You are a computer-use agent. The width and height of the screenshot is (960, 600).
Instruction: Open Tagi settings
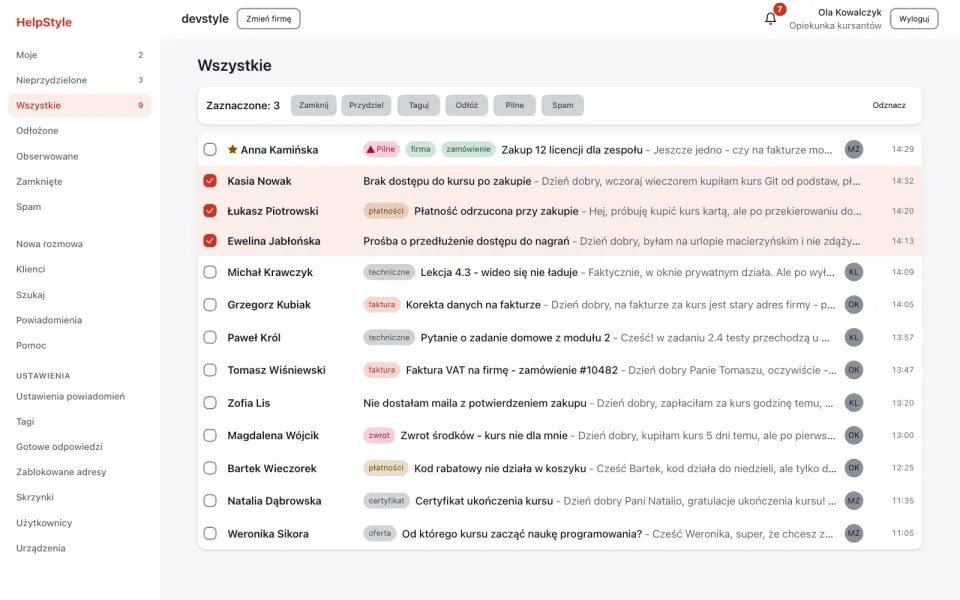pos(80,421)
